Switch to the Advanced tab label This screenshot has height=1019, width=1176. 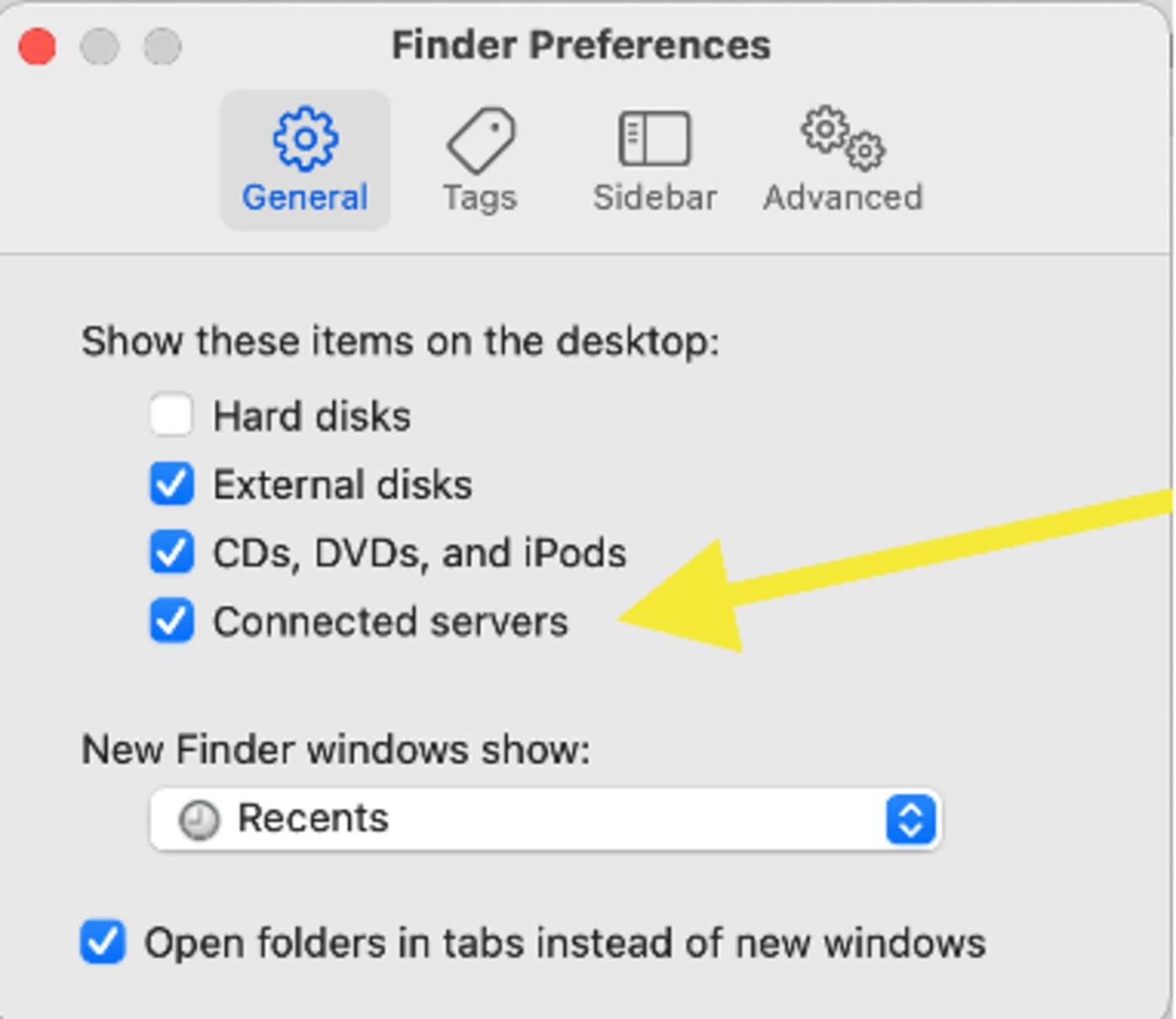pos(843,198)
